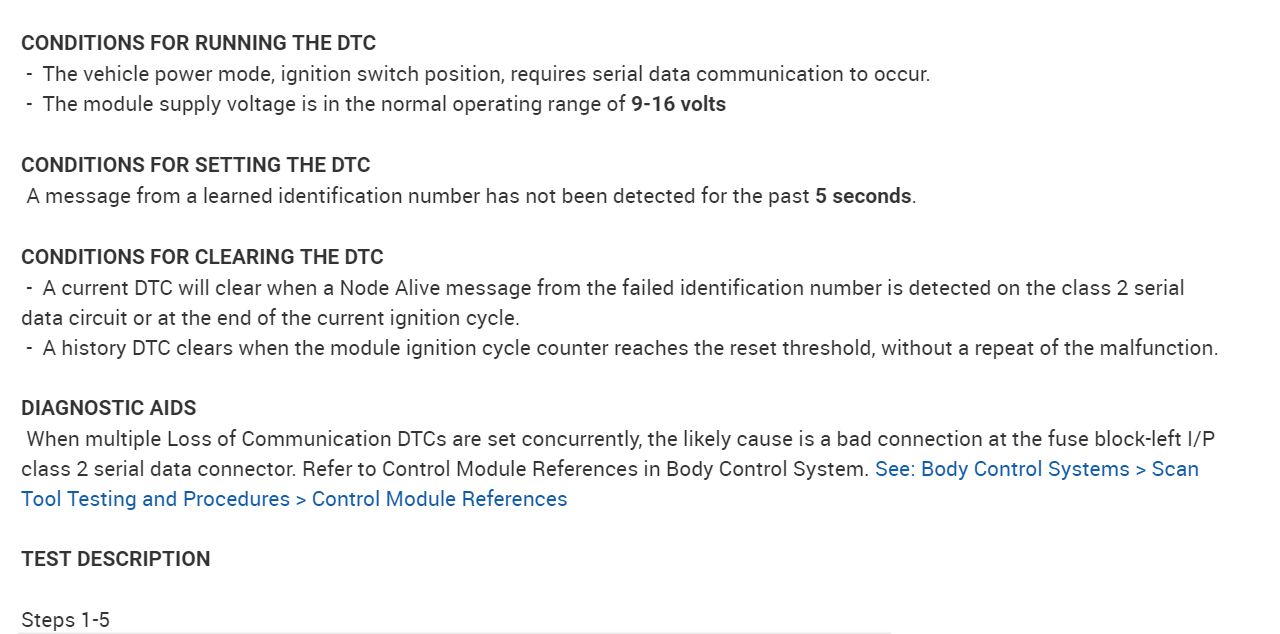Click the 'Control Module References' link text
Screen dimensions: 1280x634
point(439,499)
